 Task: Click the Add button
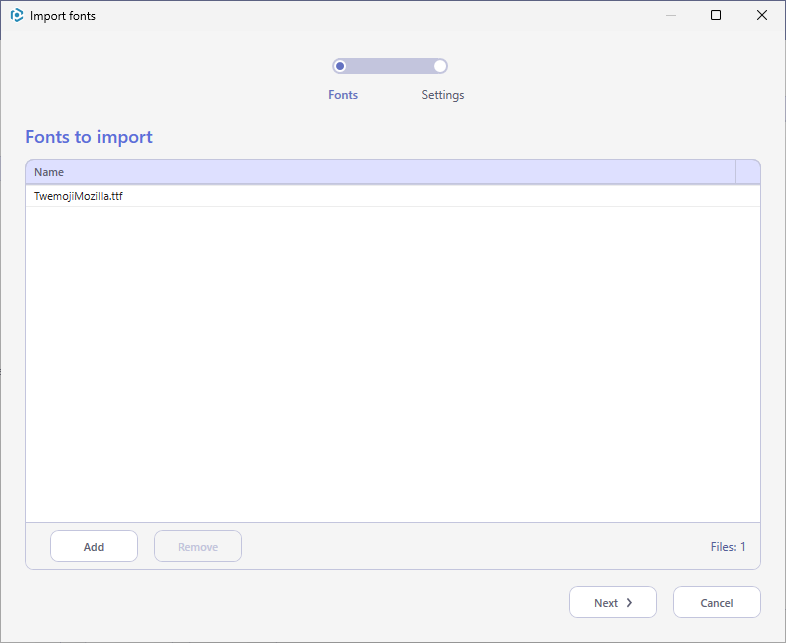pos(94,546)
